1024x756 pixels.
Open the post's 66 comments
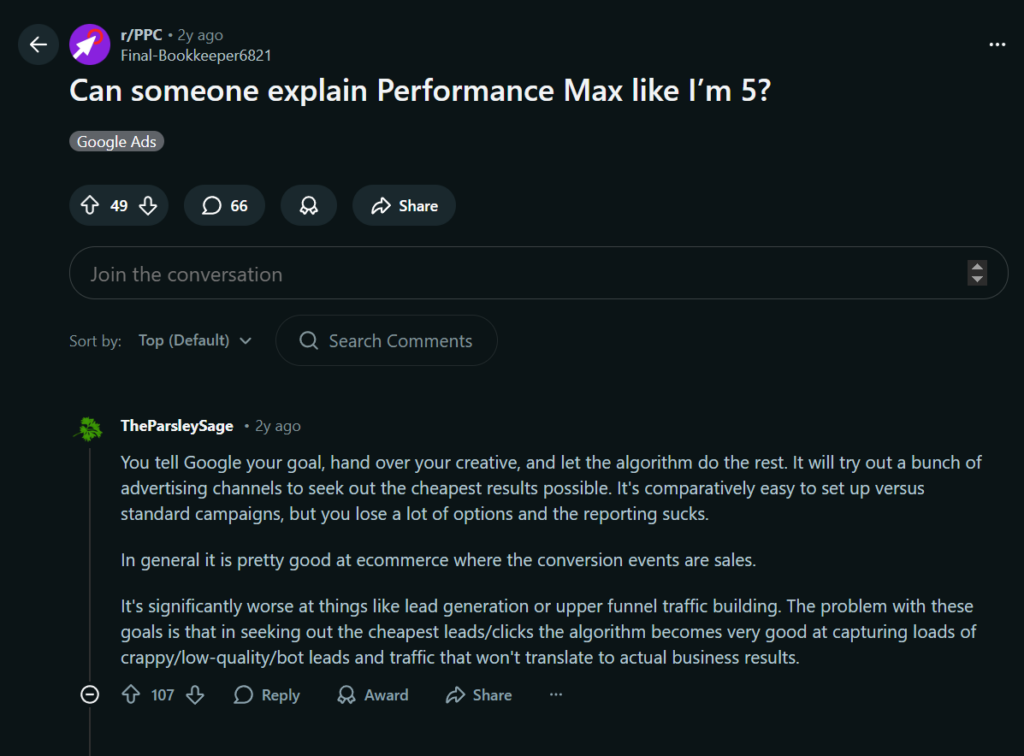pyautogui.click(x=224, y=205)
